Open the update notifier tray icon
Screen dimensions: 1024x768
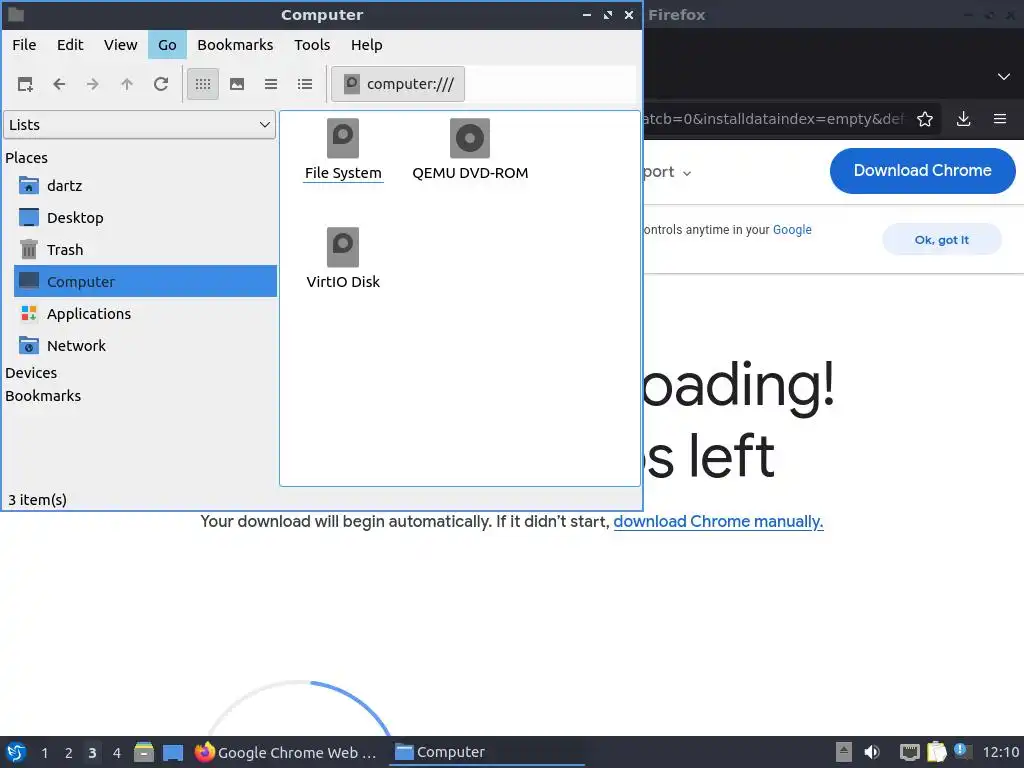tap(962, 752)
